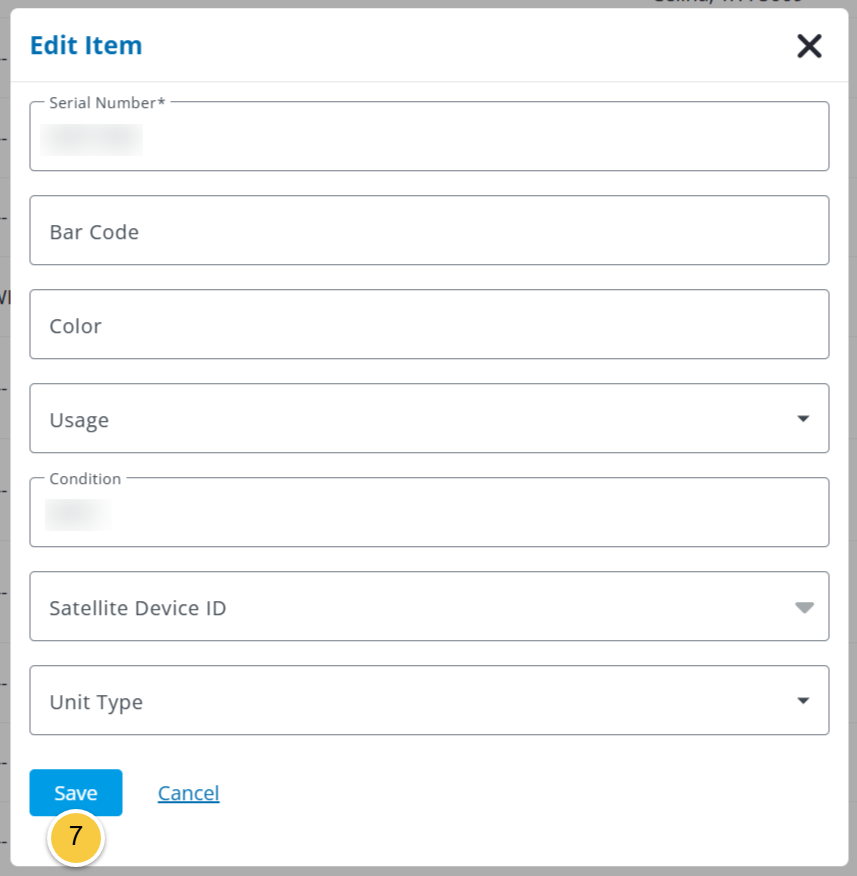Click the Unit Type caret icon

(803, 701)
